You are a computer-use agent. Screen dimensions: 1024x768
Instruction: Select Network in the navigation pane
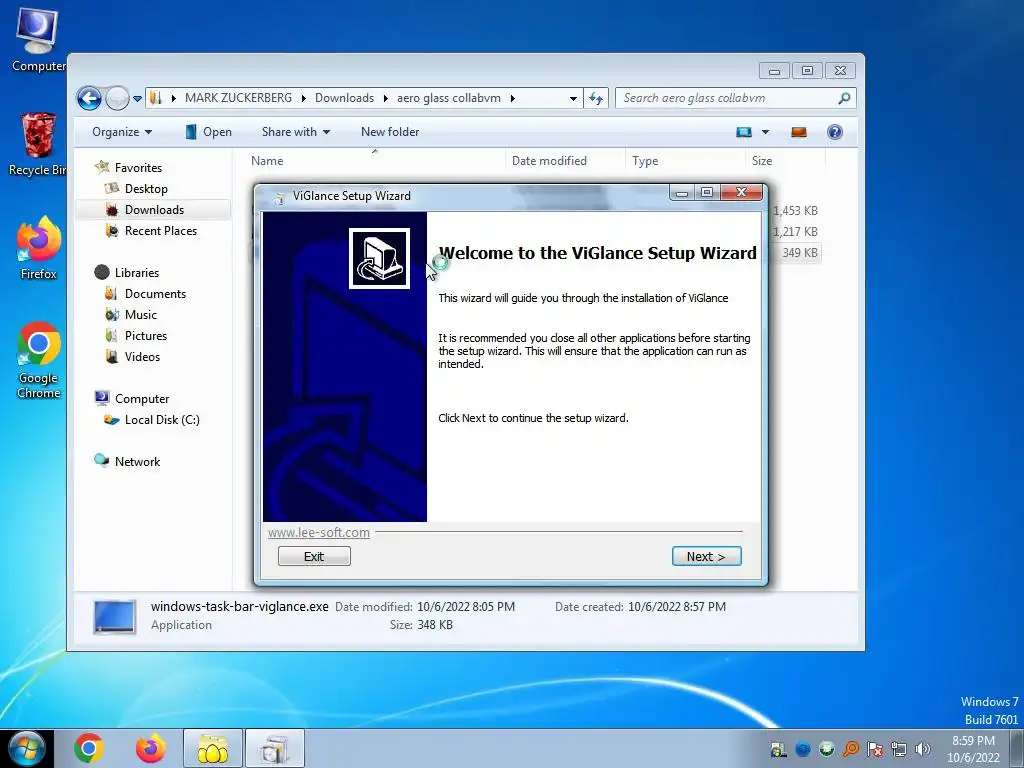click(137, 462)
